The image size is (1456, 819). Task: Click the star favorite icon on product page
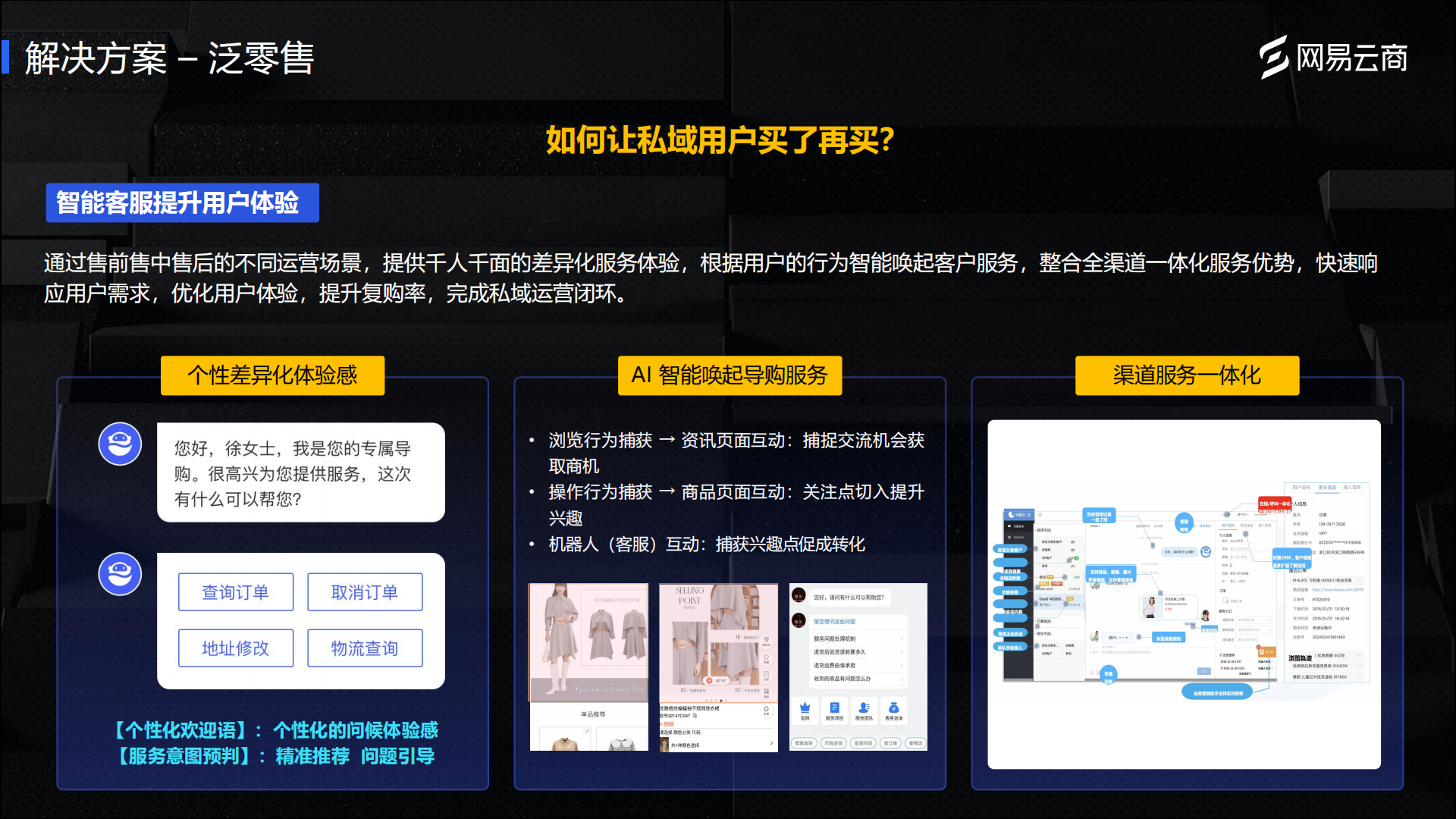tap(766, 657)
